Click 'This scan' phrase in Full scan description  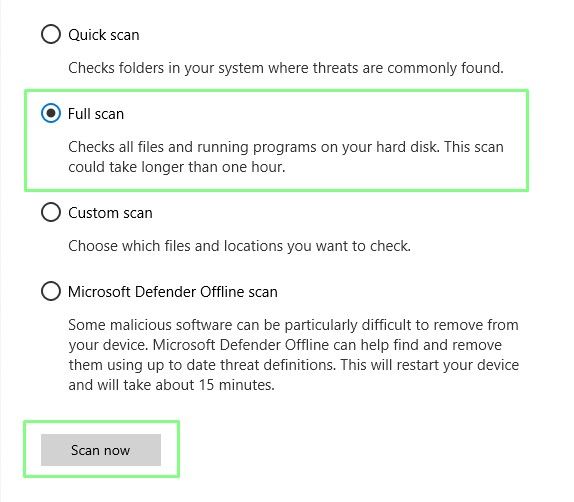[x=474, y=147]
